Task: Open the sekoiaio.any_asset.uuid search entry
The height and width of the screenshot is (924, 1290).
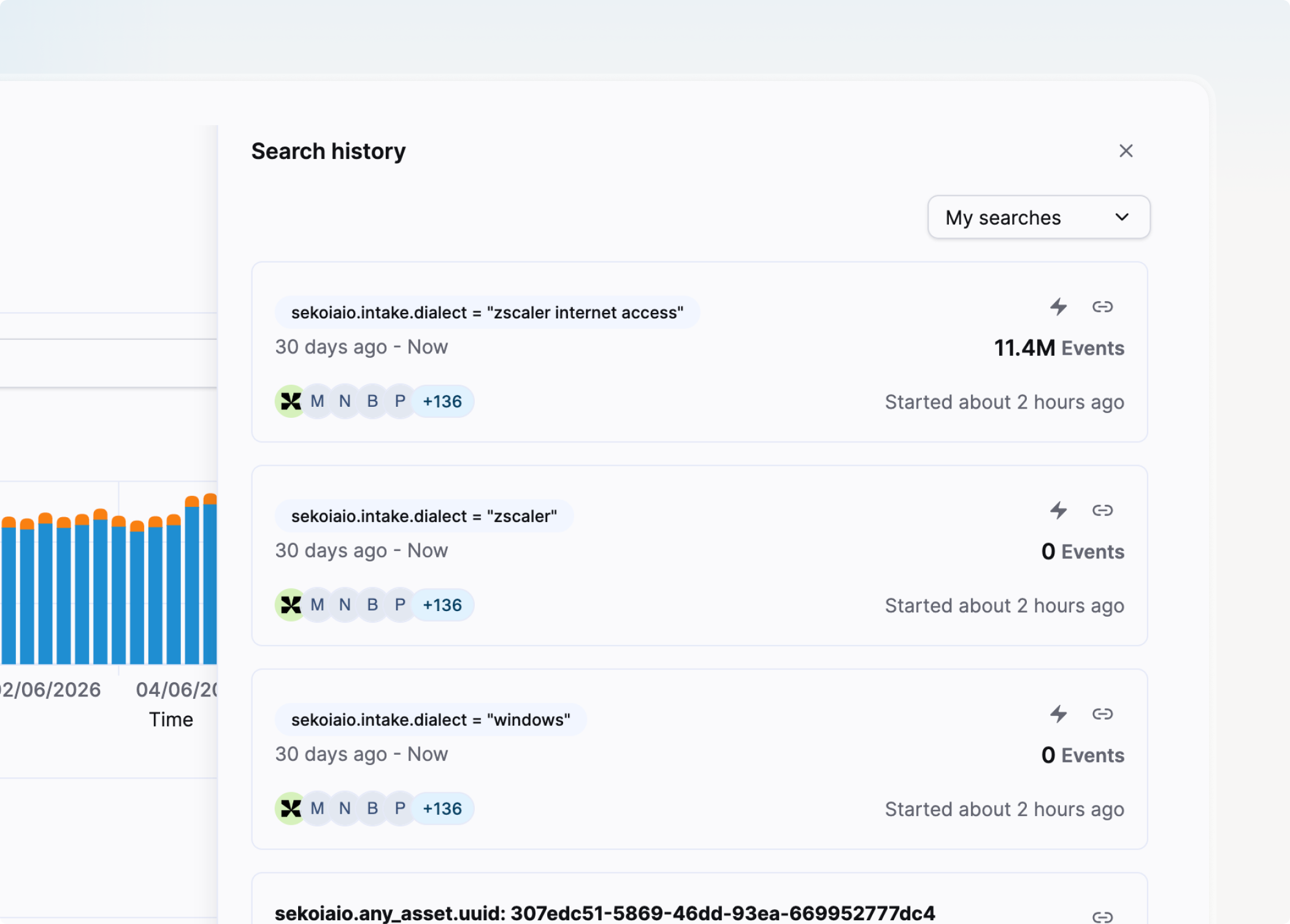Action: (605, 913)
